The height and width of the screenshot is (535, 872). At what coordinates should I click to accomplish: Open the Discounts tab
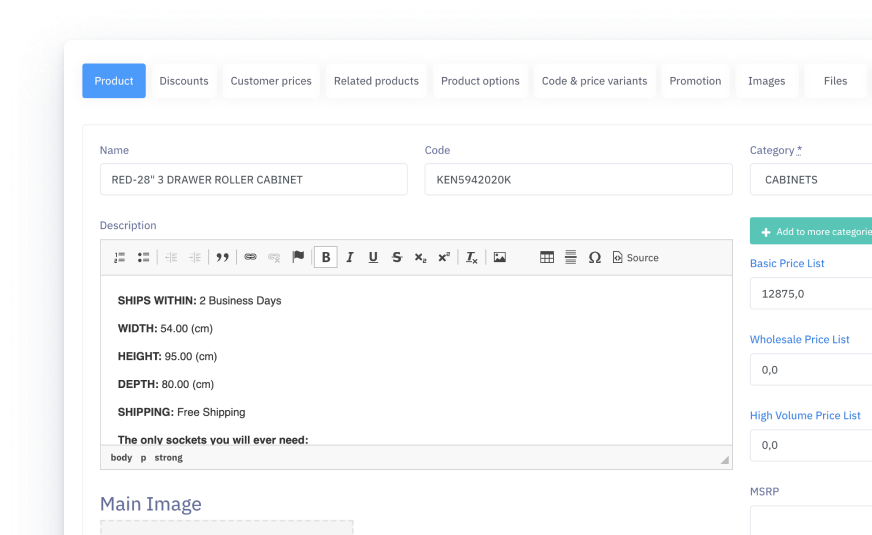184,81
